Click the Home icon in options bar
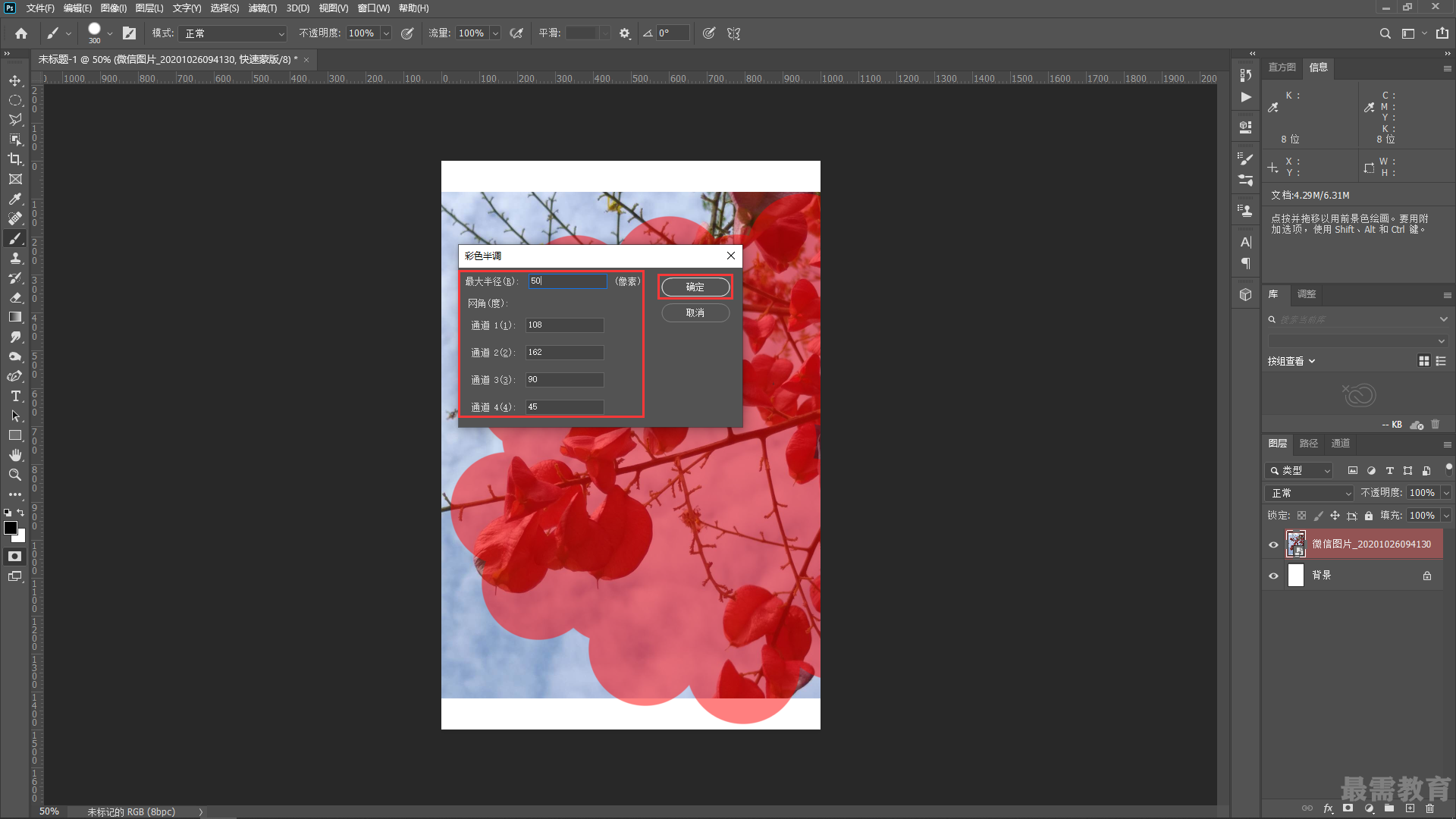This screenshot has width=1456, height=819. 21,33
